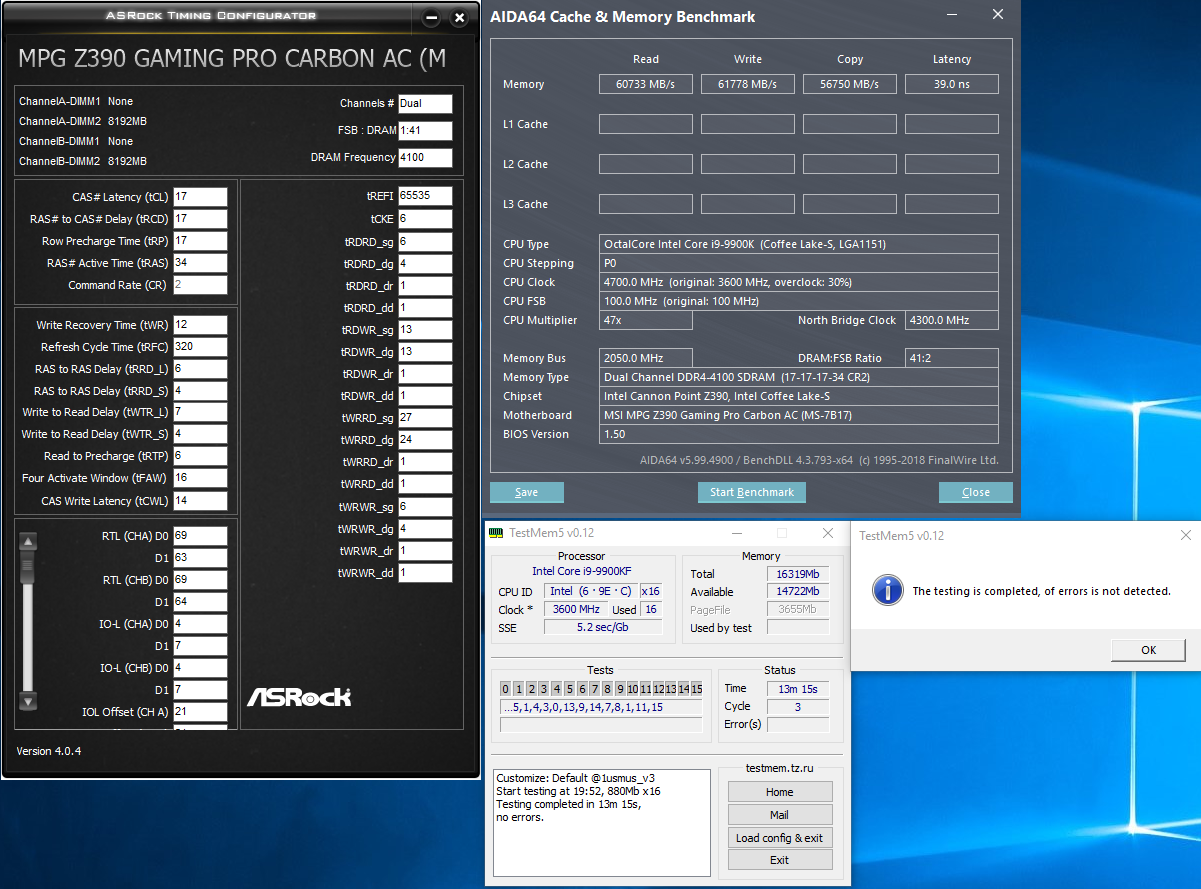Screen dimensions: 1201x889
Task: Click the scroll down arrow in ASRock RTL panel
Action: pos(28,701)
